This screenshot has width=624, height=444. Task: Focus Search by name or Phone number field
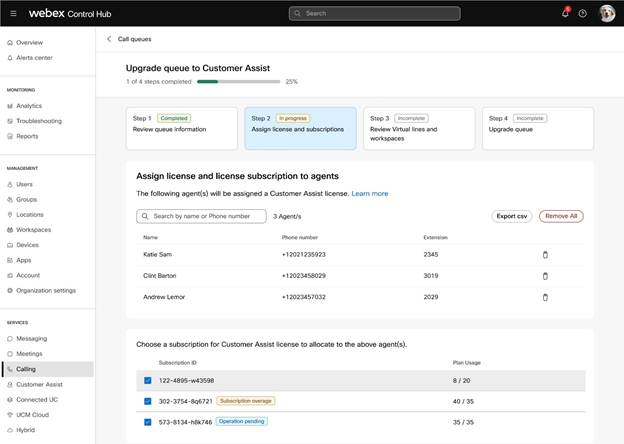pyautogui.click(x=201, y=216)
